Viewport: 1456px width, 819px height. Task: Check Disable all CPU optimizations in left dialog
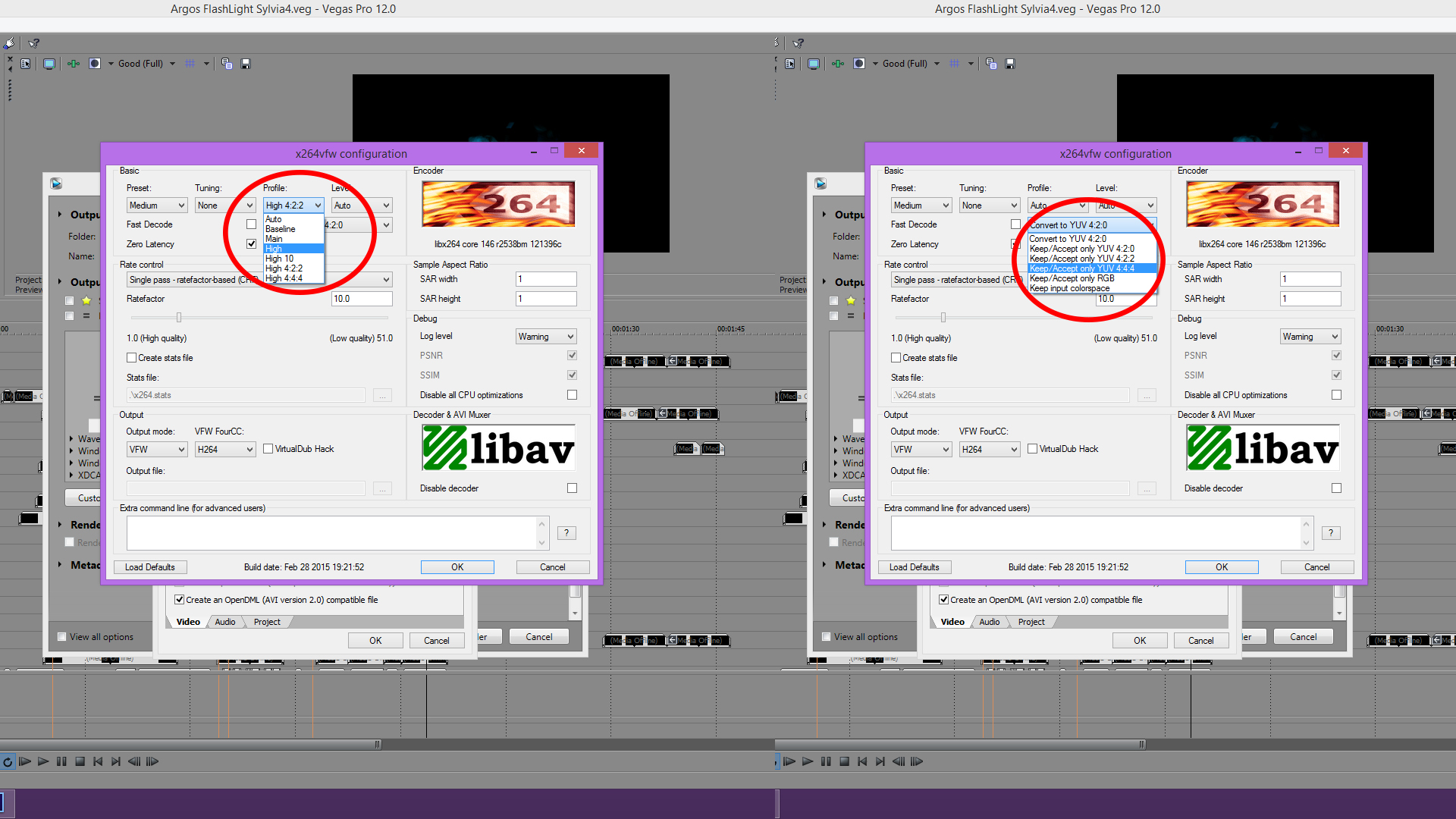pos(572,395)
